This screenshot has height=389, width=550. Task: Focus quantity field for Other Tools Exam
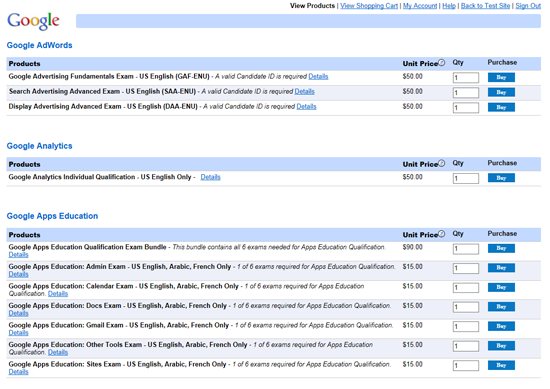point(465,346)
